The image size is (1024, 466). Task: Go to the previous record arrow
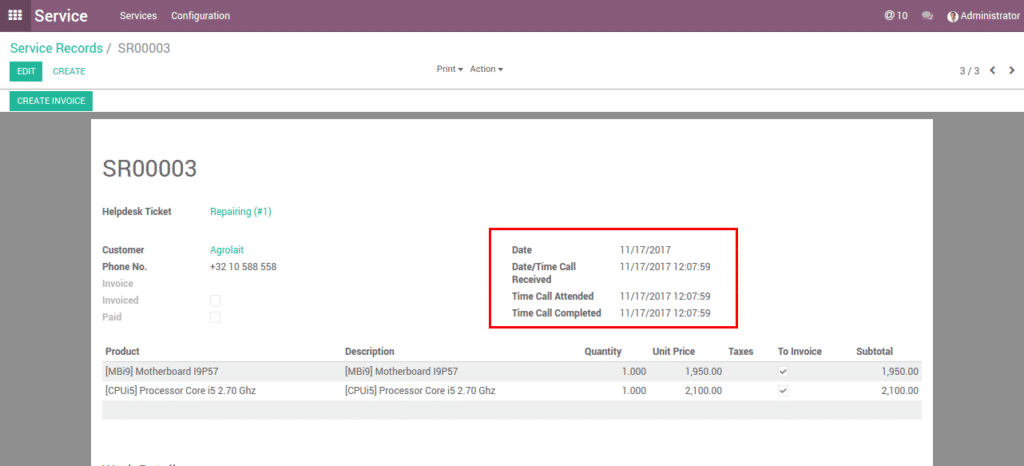click(993, 70)
